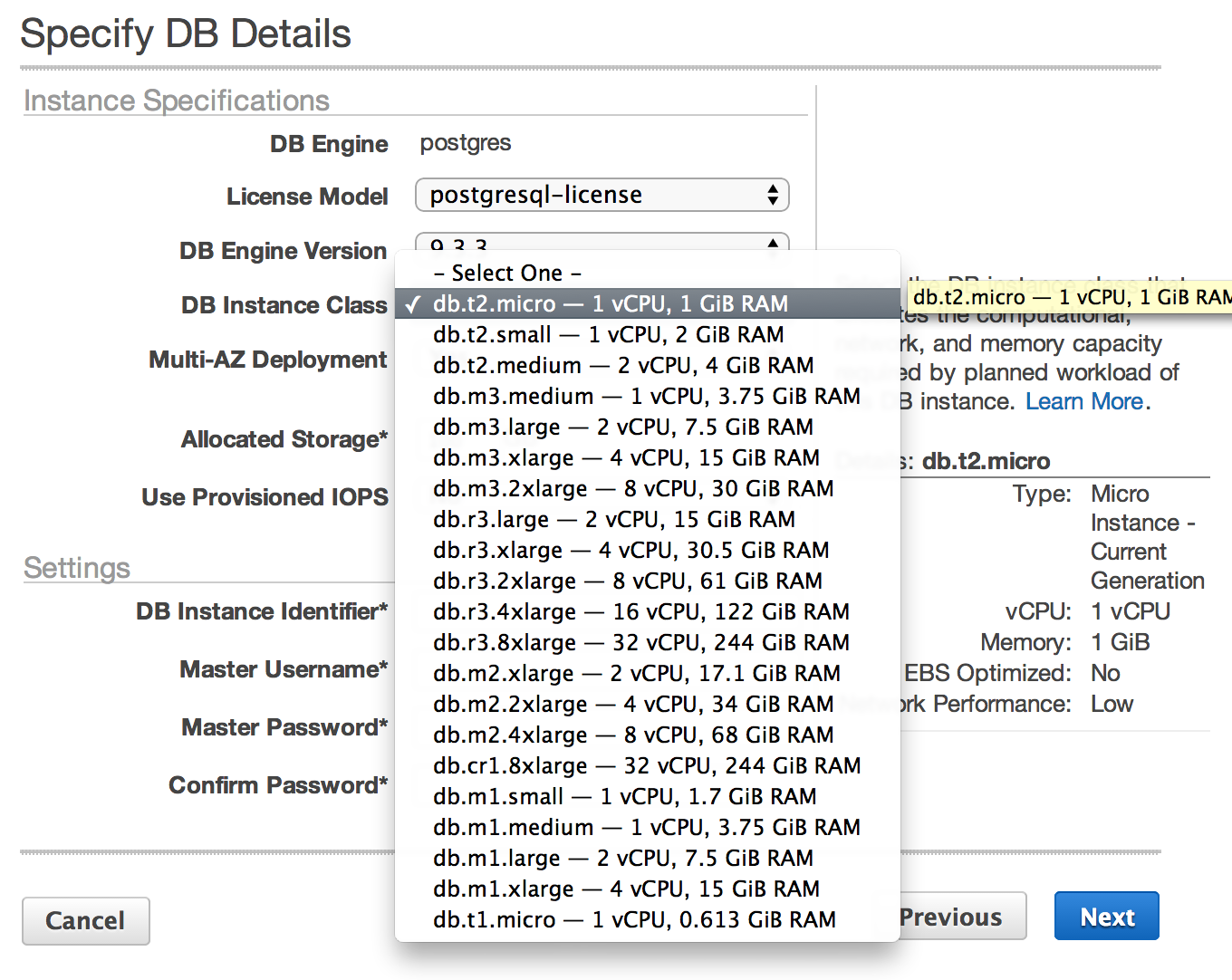This screenshot has width=1232, height=980.
Task: Select db.m3.large — 2 vCPU, 7.5 GiB RAM
Action: (647, 427)
